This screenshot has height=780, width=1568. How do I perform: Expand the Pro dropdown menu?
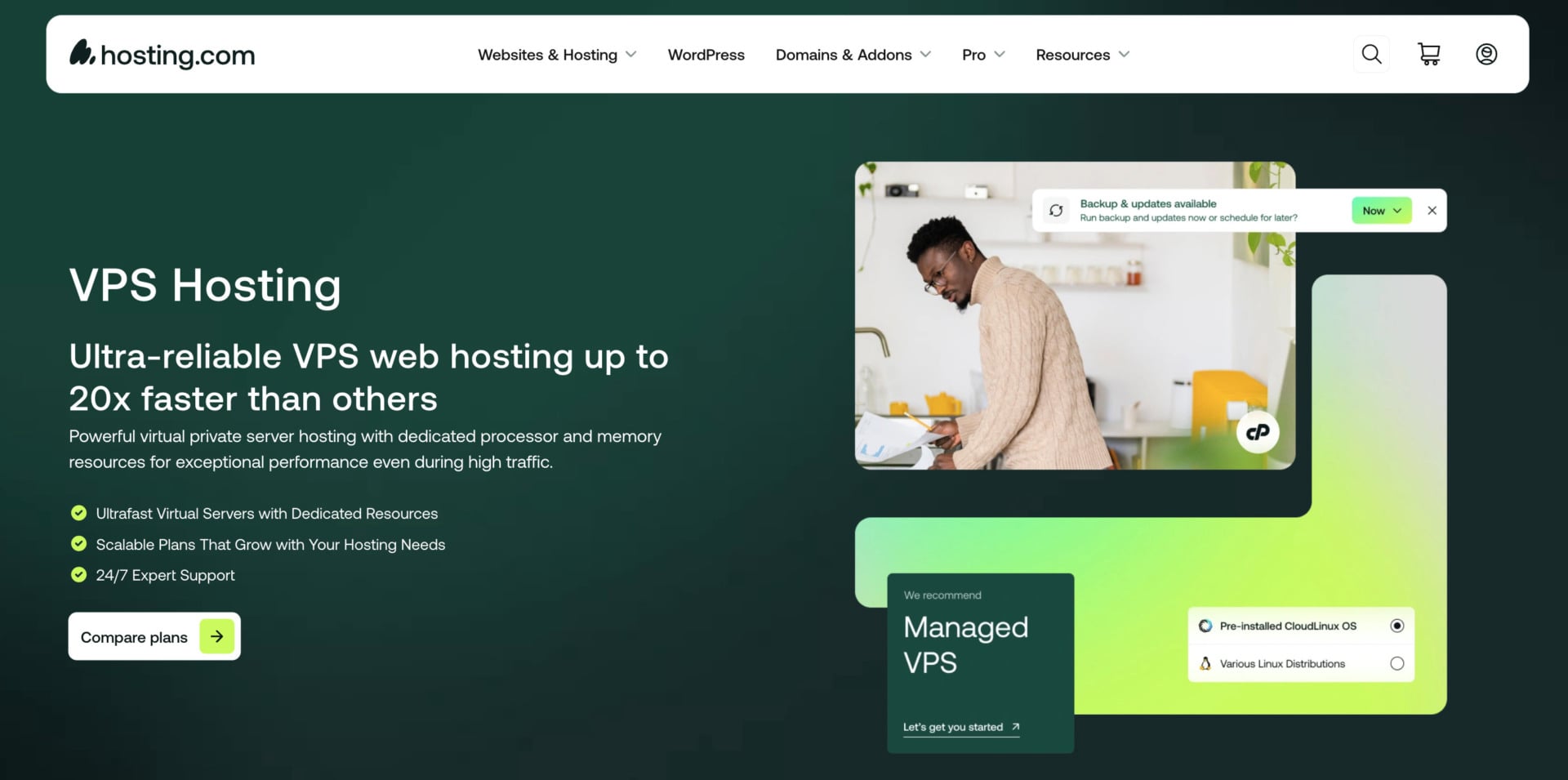tap(983, 55)
